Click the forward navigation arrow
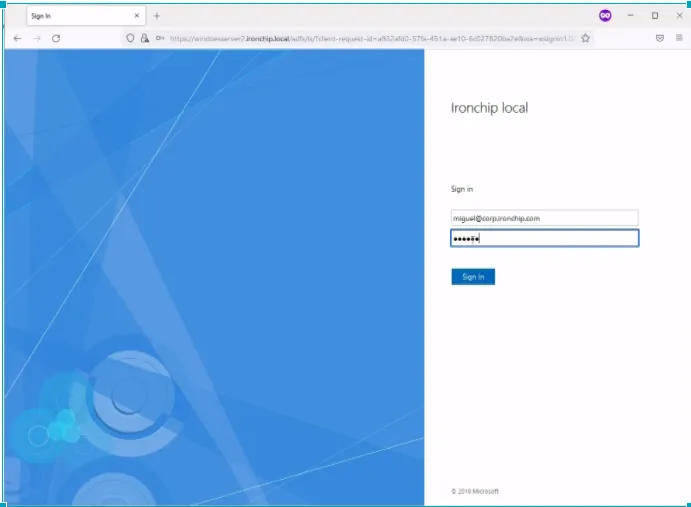 pyautogui.click(x=37, y=38)
